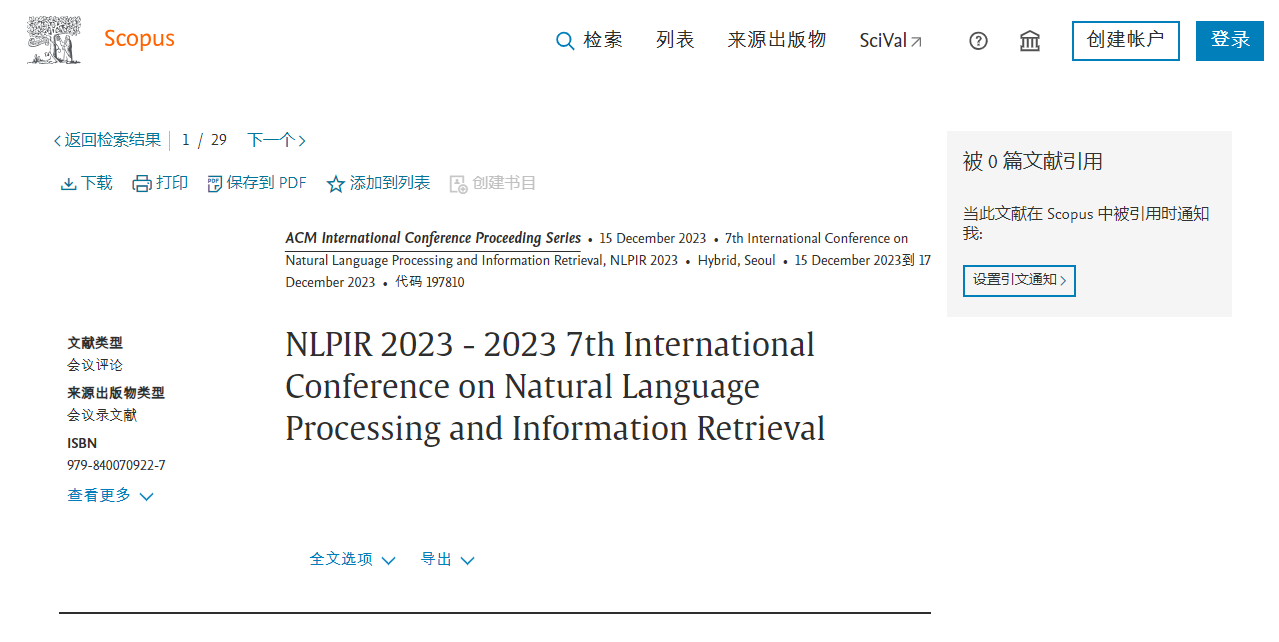Open ACM International Conference Proceeding Series link
The image size is (1279, 642).
point(433,239)
